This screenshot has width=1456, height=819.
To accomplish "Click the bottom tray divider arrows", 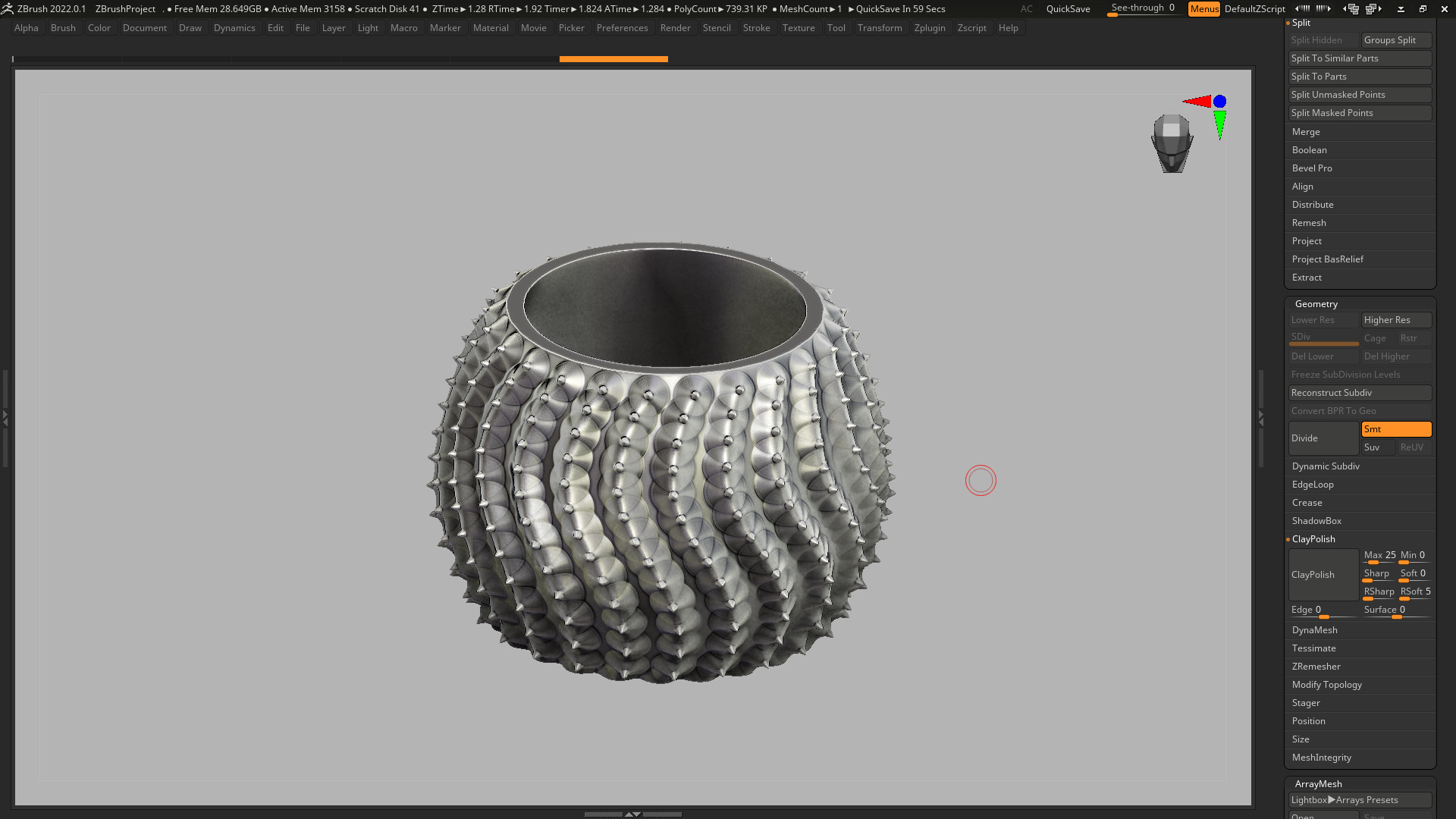I will coord(632,814).
